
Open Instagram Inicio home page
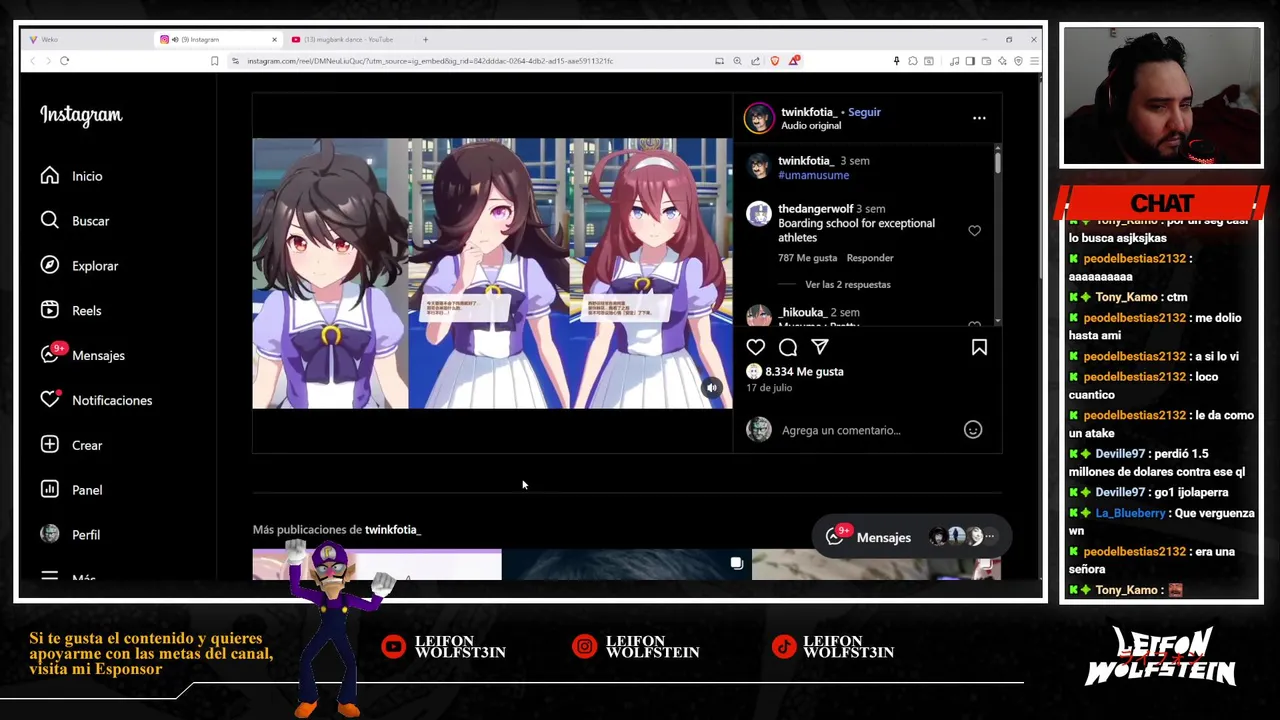[72, 176]
